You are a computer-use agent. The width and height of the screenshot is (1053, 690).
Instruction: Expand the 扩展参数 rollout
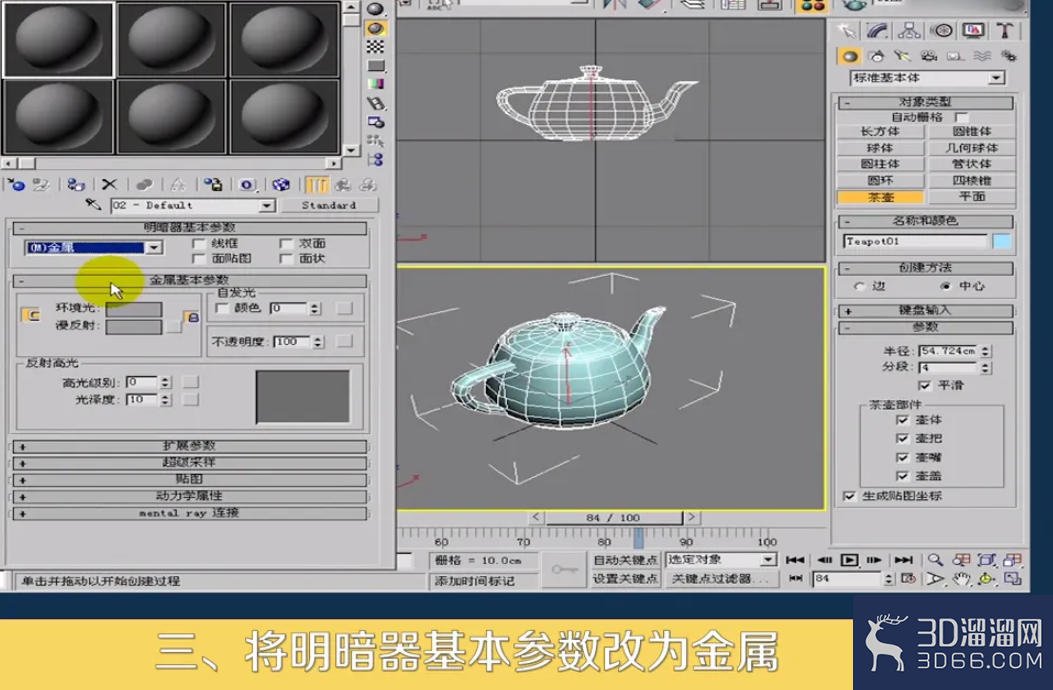coord(189,446)
